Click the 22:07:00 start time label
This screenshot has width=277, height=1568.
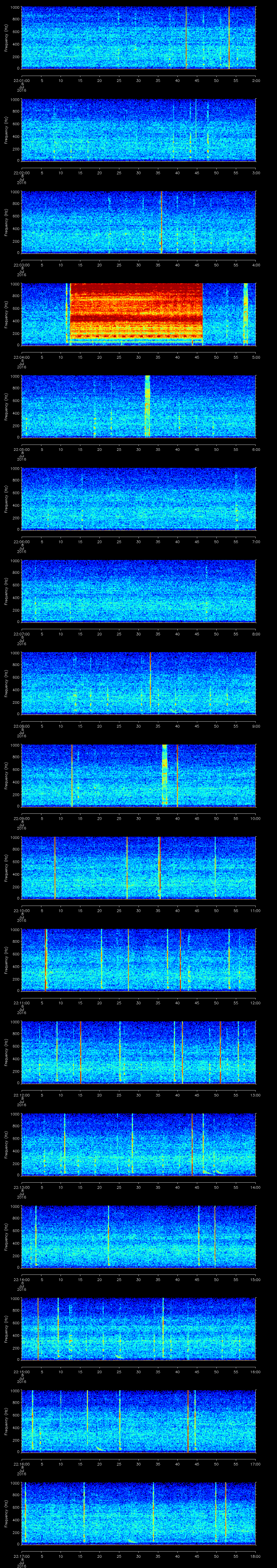(x=21, y=634)
